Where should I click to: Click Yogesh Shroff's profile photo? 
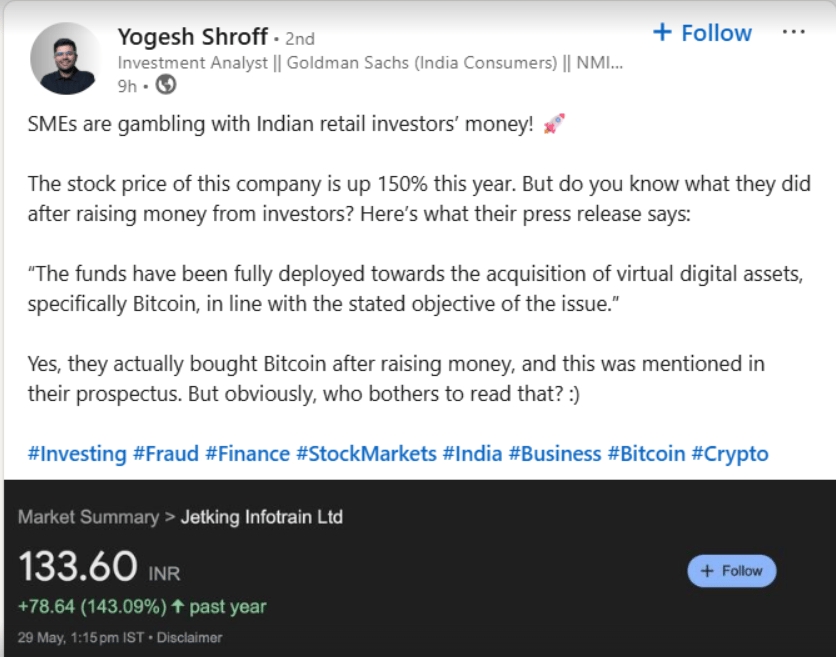point(67,58)
